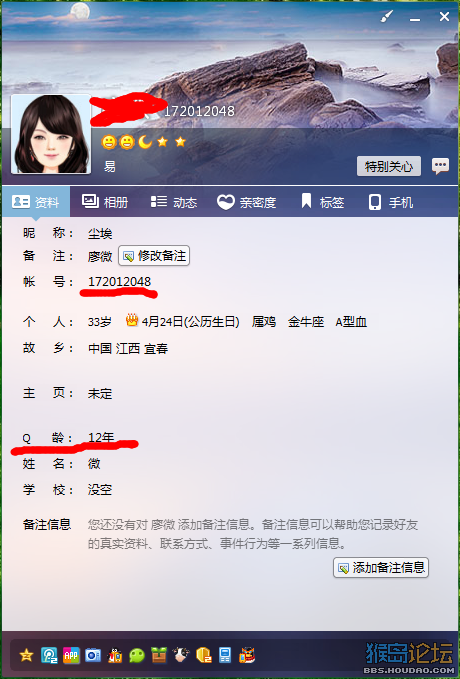Click the 添加备注信息 button
The height and width of the screenshot is (679, 460).
[x=381, y=568]
